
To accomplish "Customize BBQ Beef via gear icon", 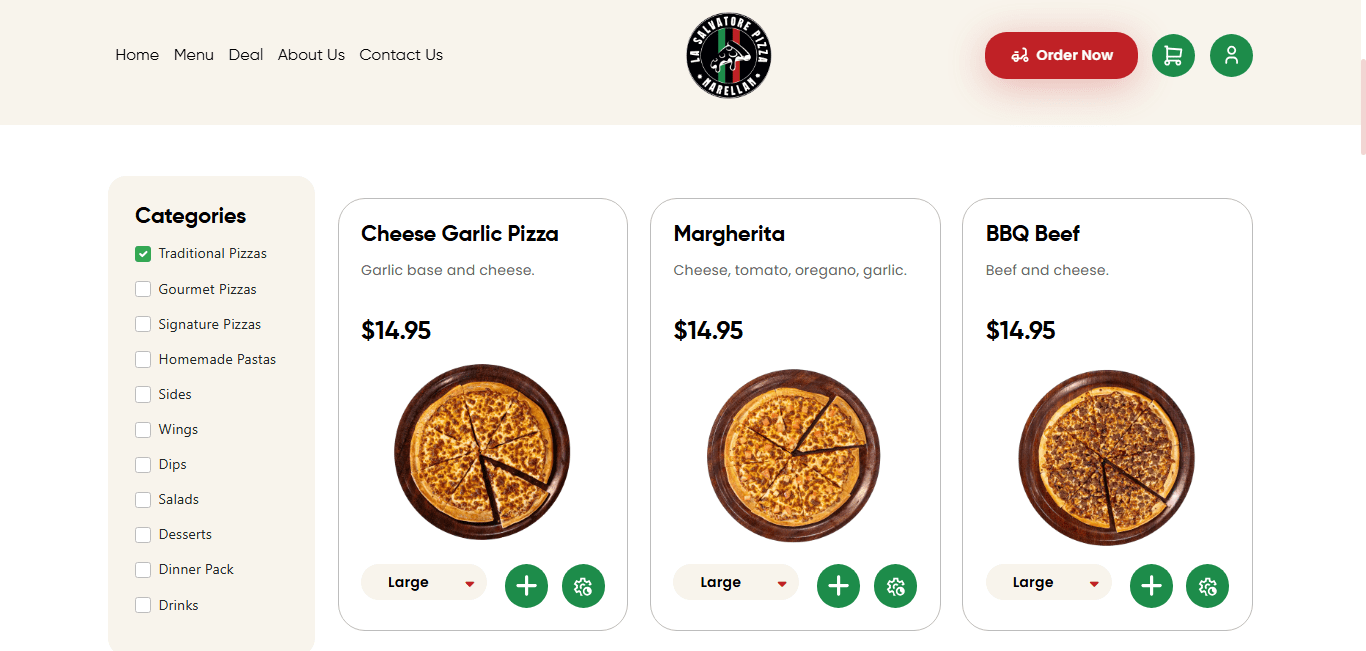I will tap(1207, 586).
